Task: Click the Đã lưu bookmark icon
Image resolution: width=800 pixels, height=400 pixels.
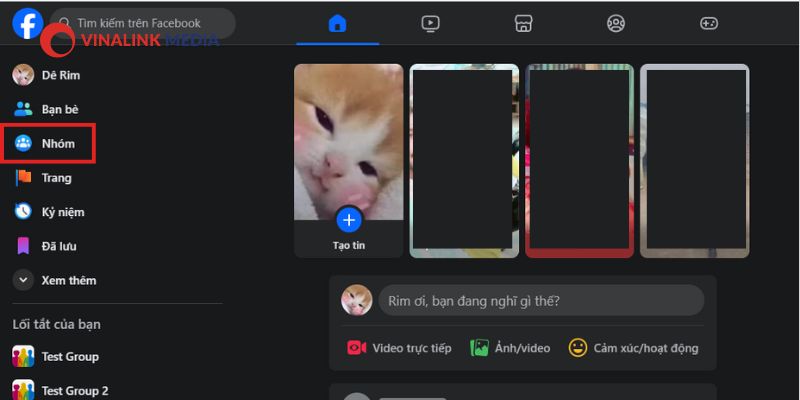Action: pos(23,246)
